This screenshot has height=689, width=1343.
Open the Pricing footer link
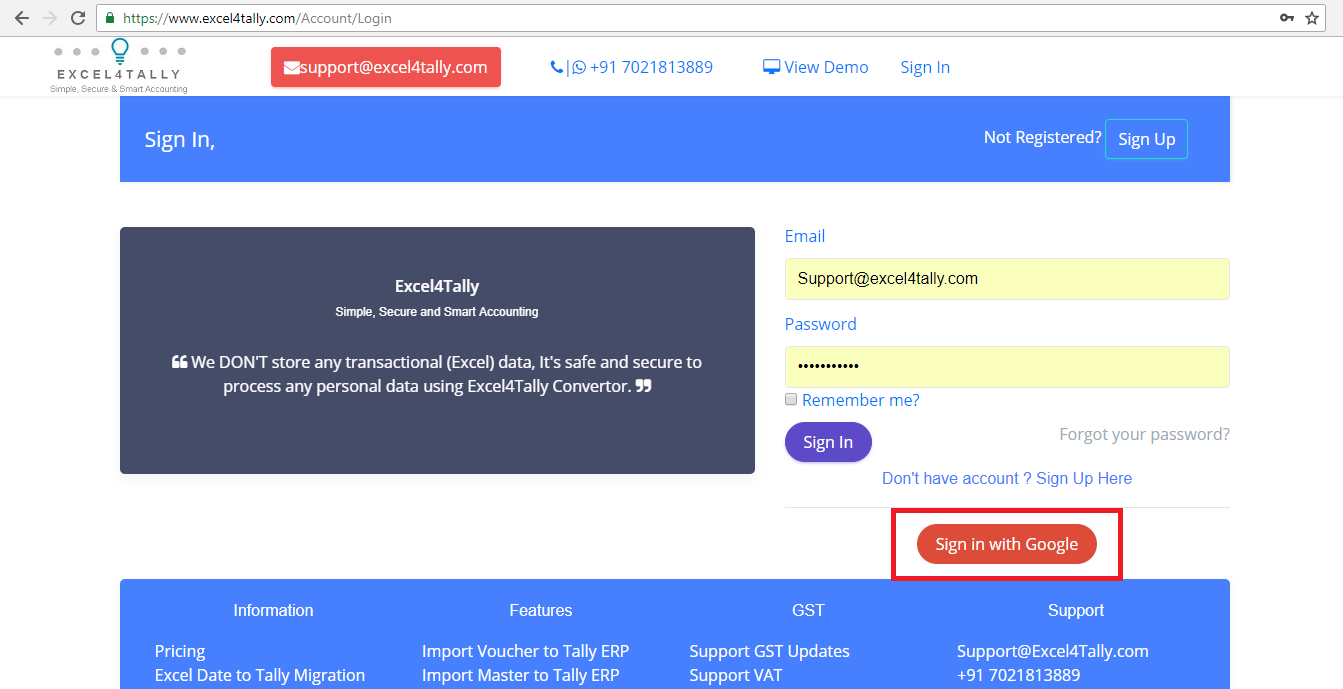[180, 651]
